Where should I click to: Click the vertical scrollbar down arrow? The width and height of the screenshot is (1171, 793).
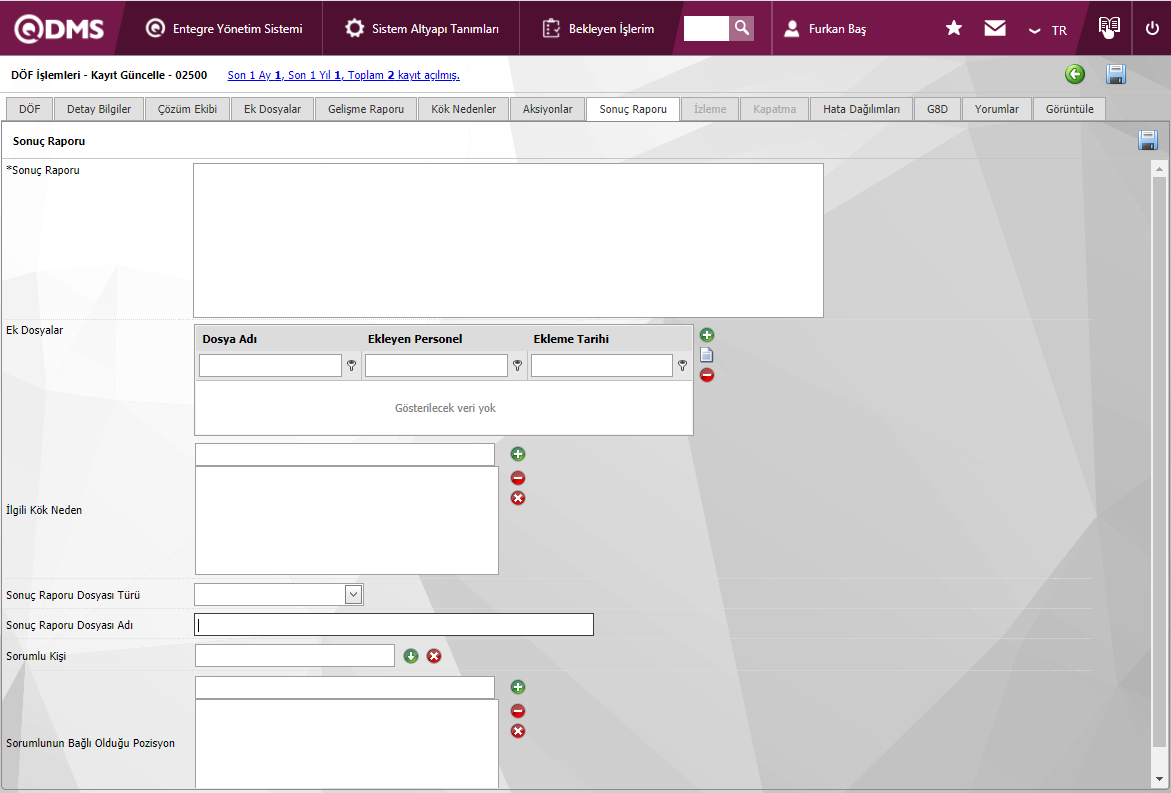coord(1159,780)
